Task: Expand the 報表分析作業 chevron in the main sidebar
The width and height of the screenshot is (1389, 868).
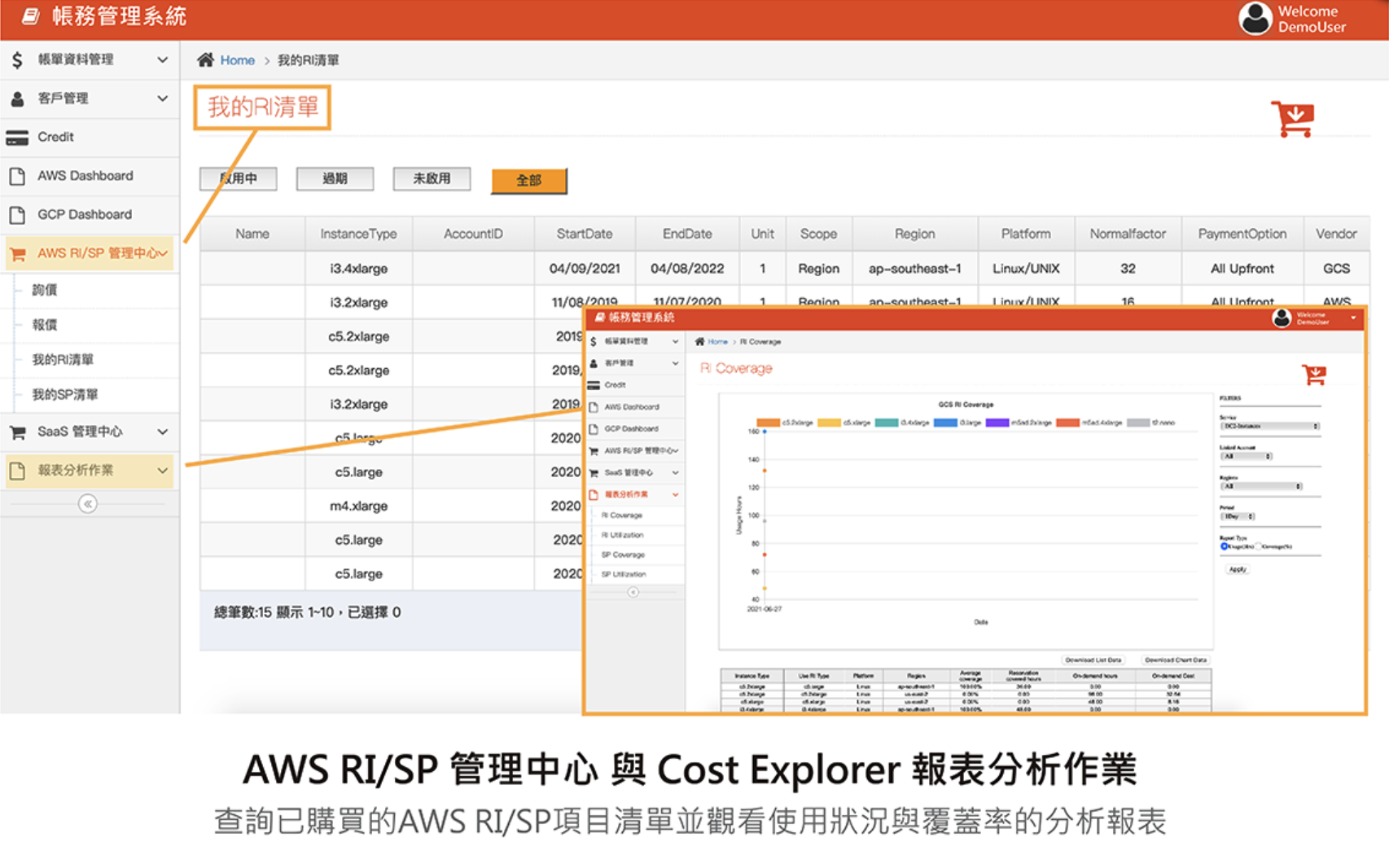Action: [163, 471]
